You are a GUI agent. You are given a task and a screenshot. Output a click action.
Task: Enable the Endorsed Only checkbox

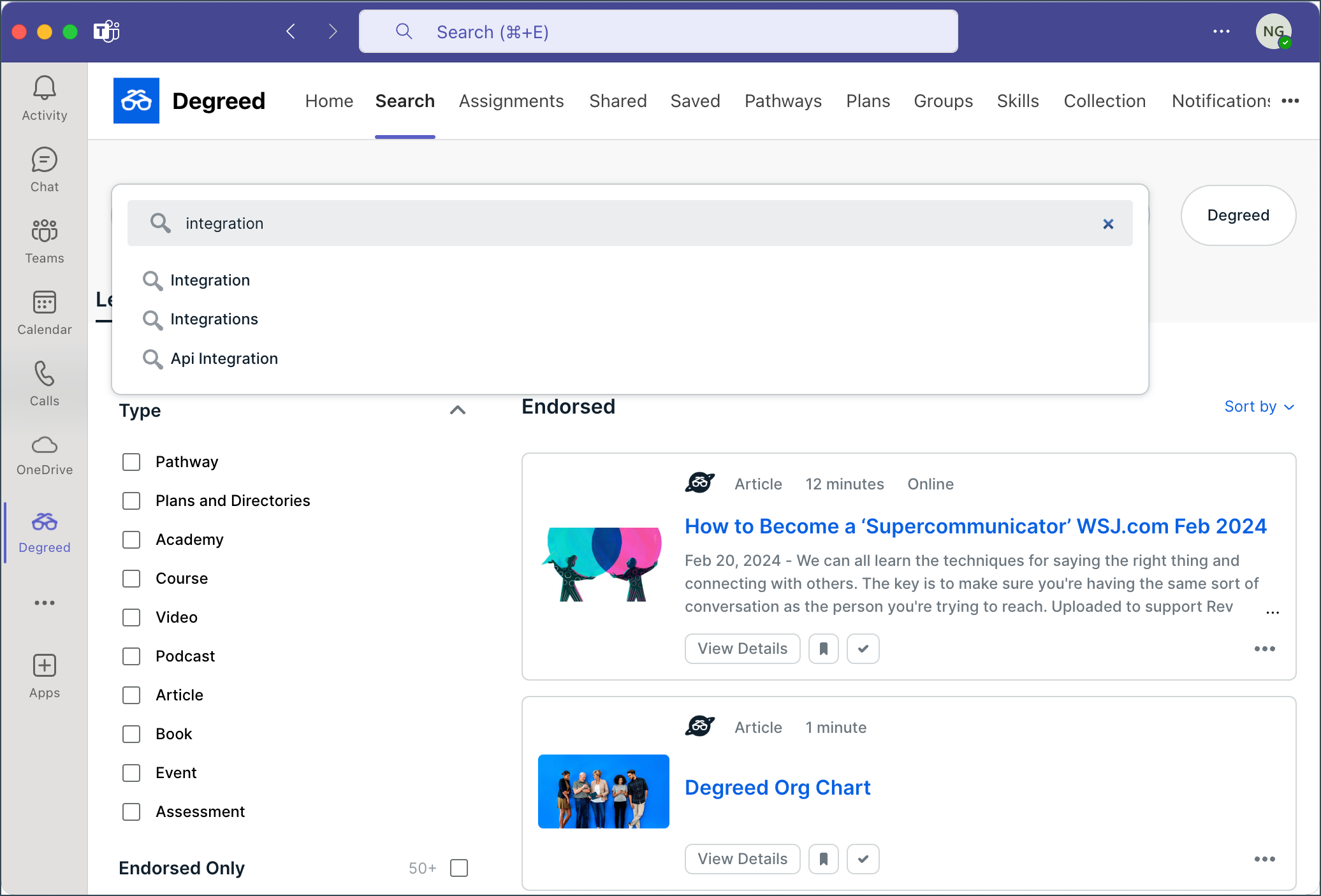click(x=459, y=868)
